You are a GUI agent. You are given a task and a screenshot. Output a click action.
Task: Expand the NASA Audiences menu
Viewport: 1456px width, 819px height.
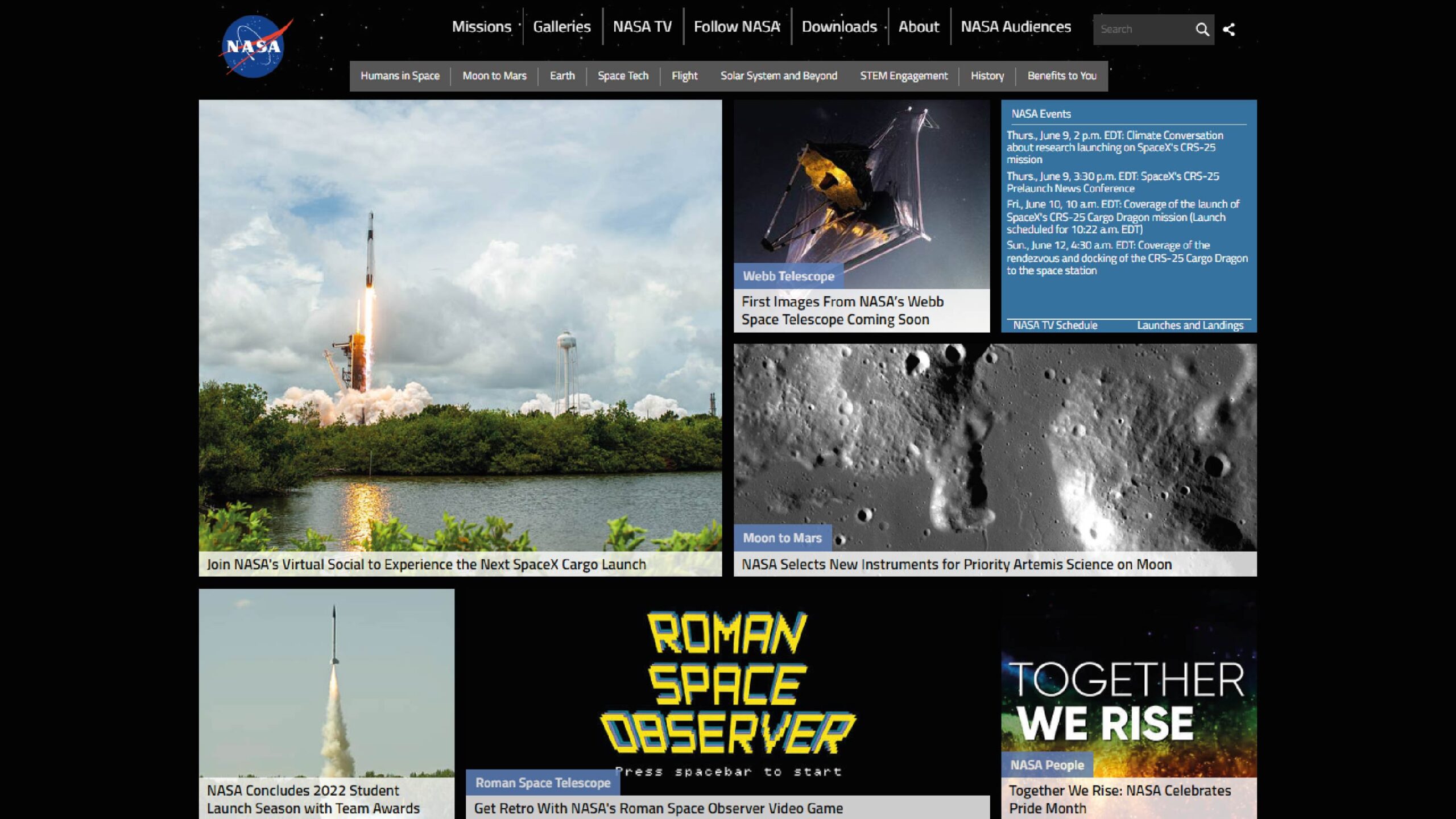tap(1015, 27)
